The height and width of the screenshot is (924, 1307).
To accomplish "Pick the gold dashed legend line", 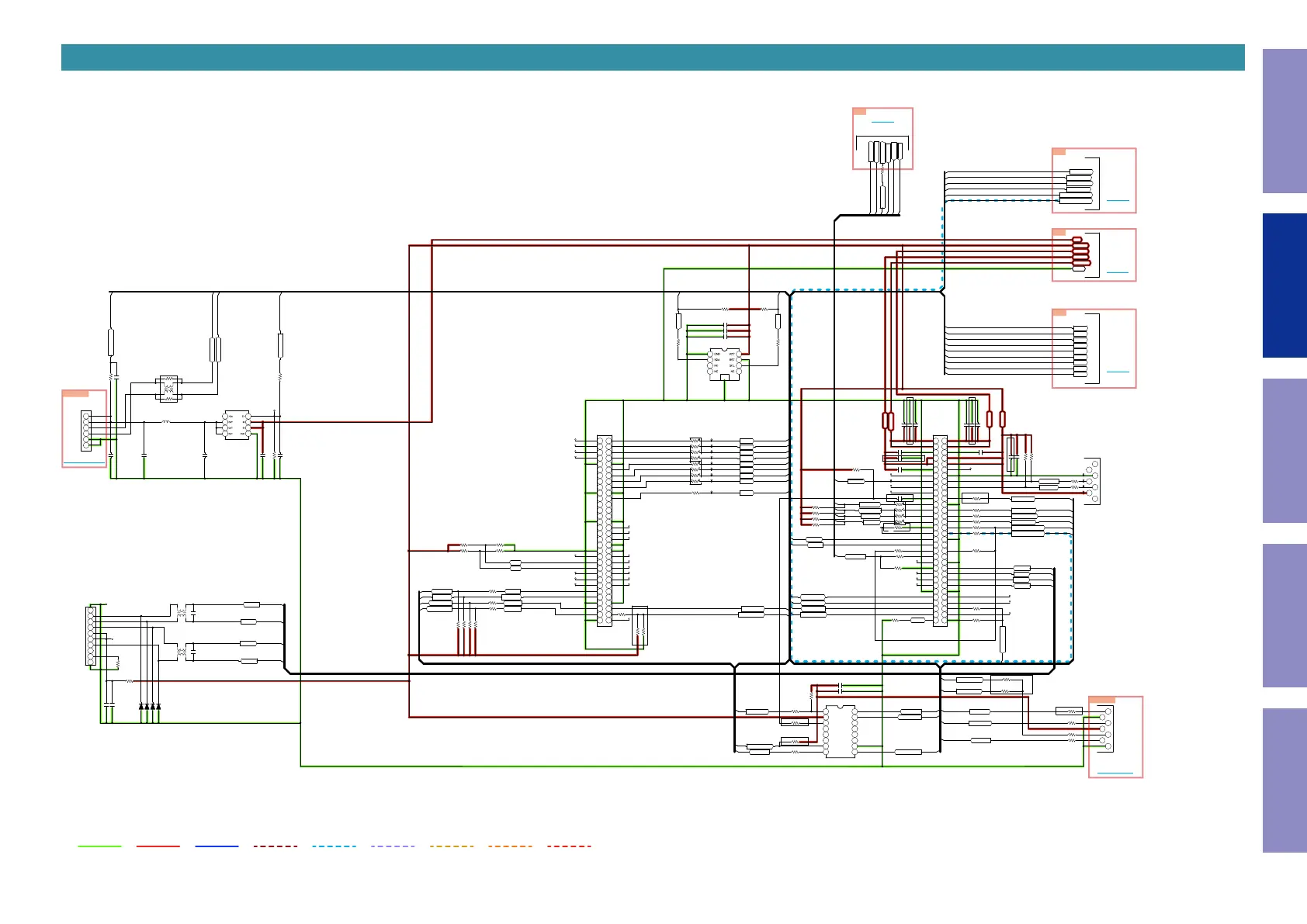I will click(452, 846).
